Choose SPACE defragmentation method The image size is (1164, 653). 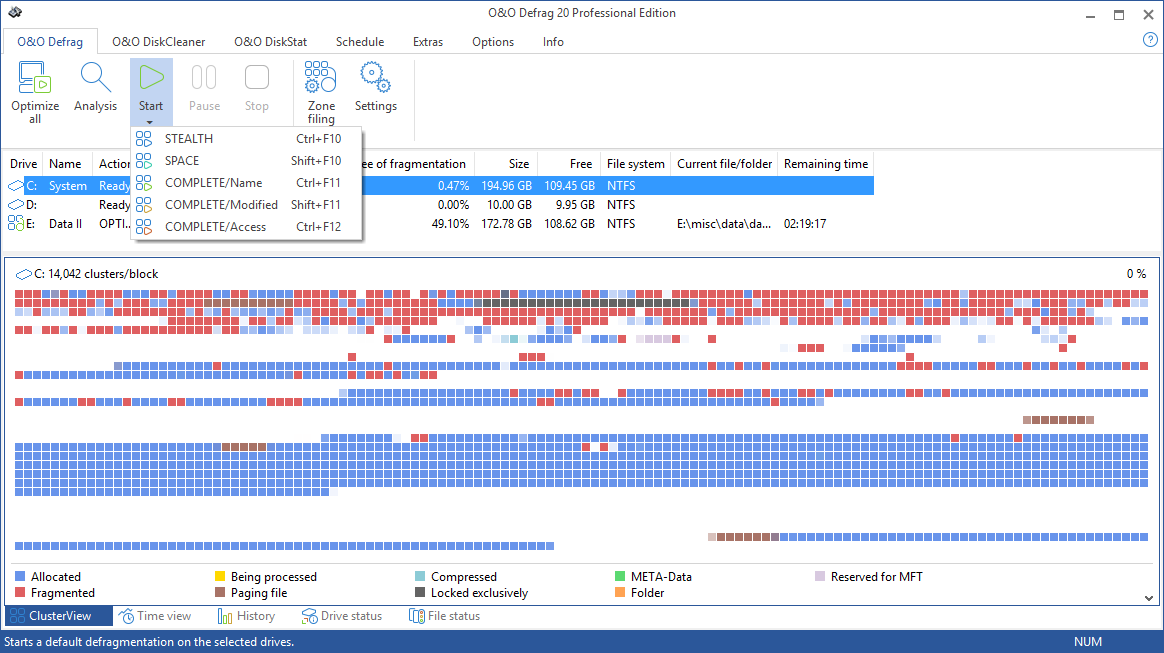(246, 160)
